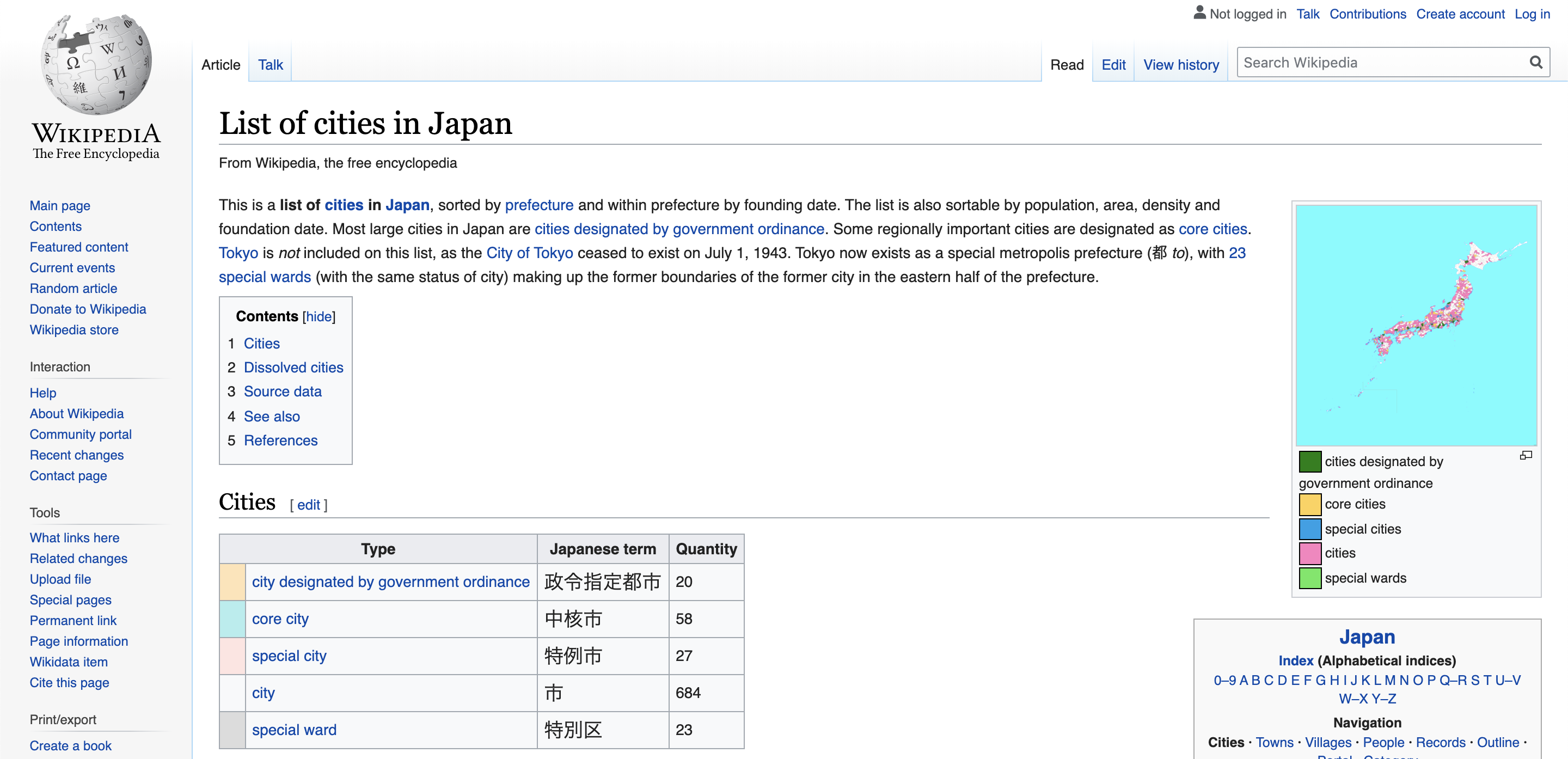
Task: Click the yellow core cities legend square
Action: [x=1309, y=504]
